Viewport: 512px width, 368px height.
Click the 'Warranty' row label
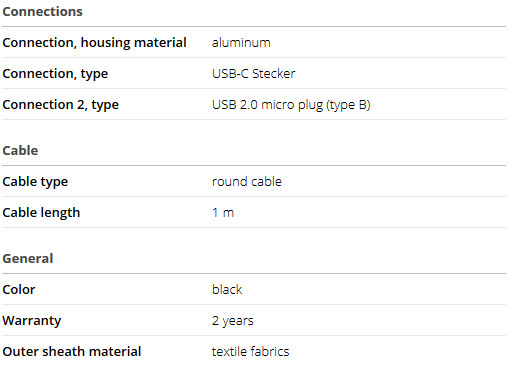point(32,321)
